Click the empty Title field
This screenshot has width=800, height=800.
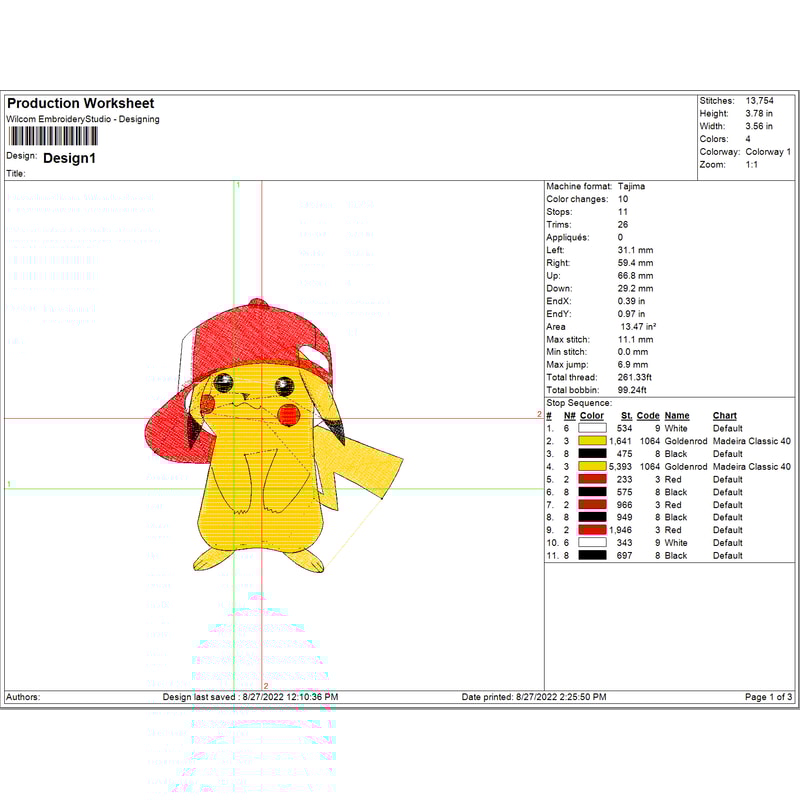(x=100, y=174)
